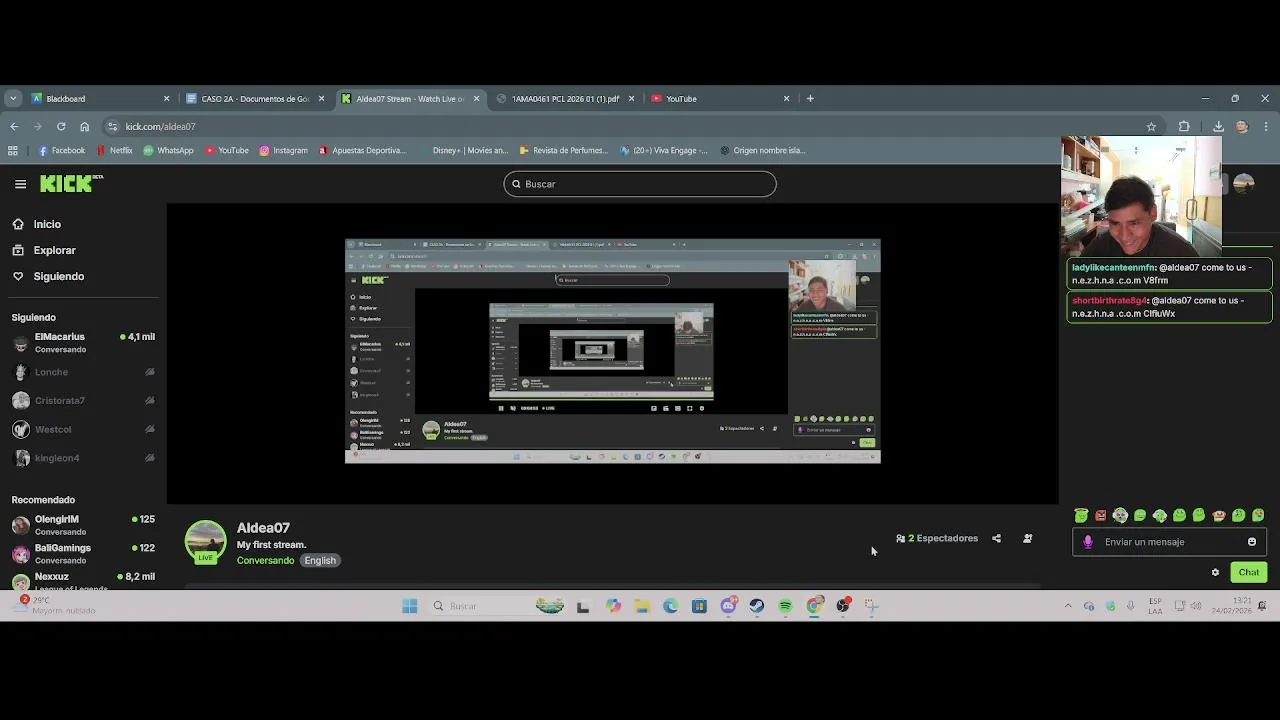
Task: Click the share stream icon
Action: click(996, 538)
